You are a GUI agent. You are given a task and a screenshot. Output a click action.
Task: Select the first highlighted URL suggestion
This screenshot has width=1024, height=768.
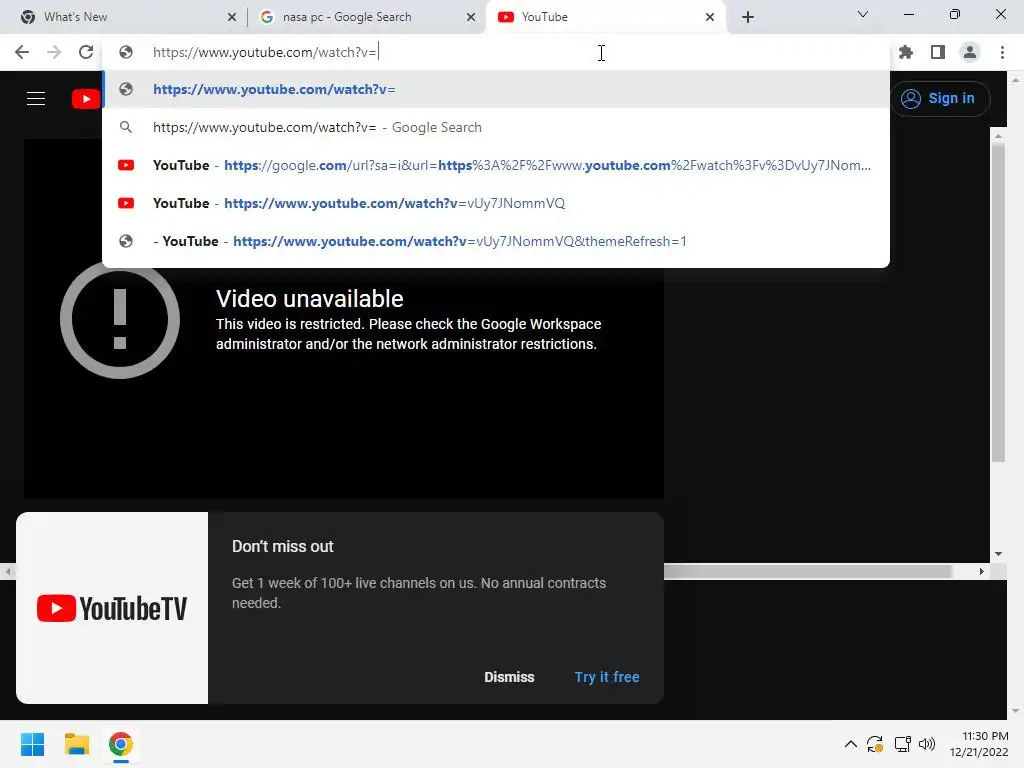(x=496, y=89)
